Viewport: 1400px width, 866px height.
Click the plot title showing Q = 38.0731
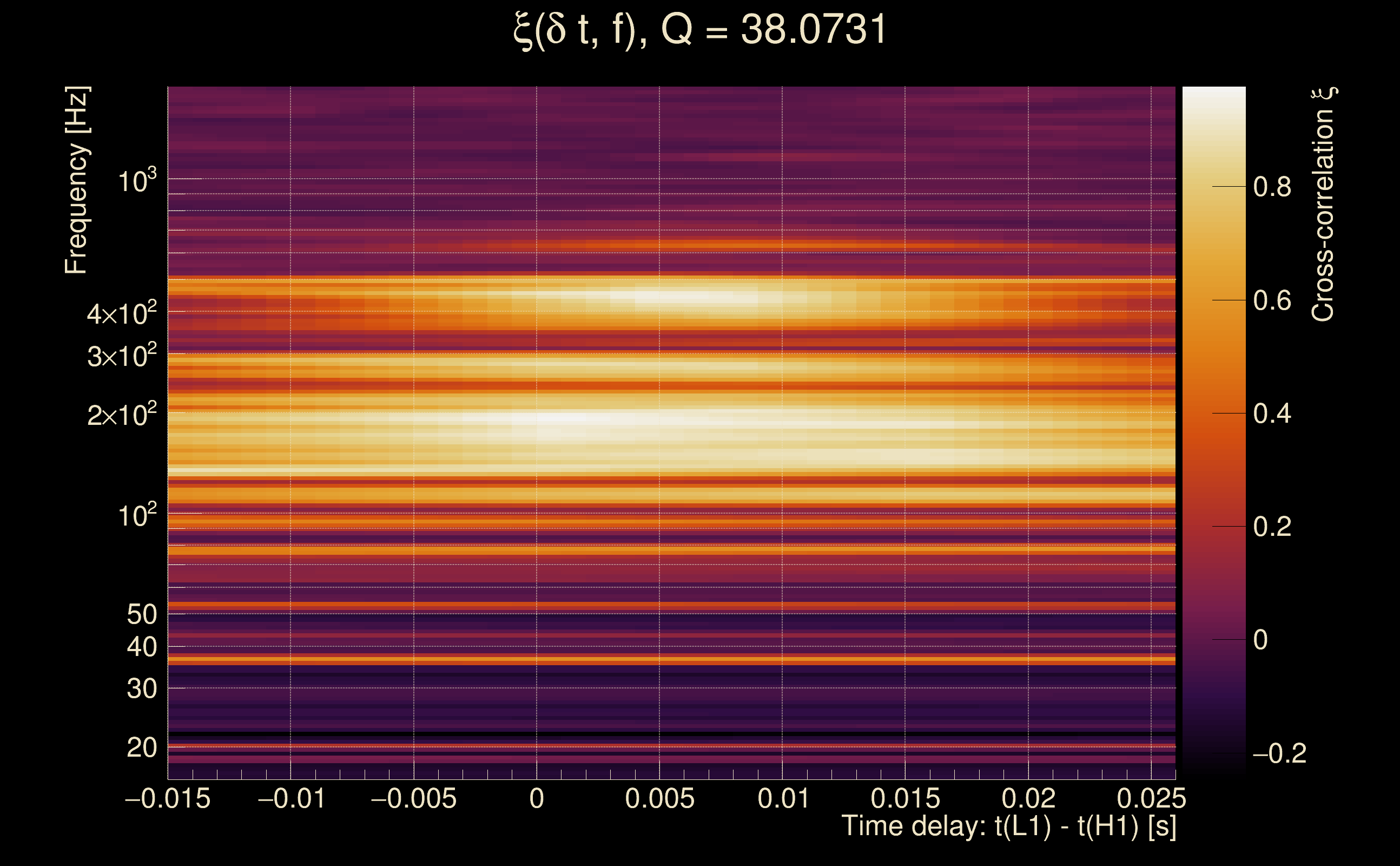click(x=699, y=30)
